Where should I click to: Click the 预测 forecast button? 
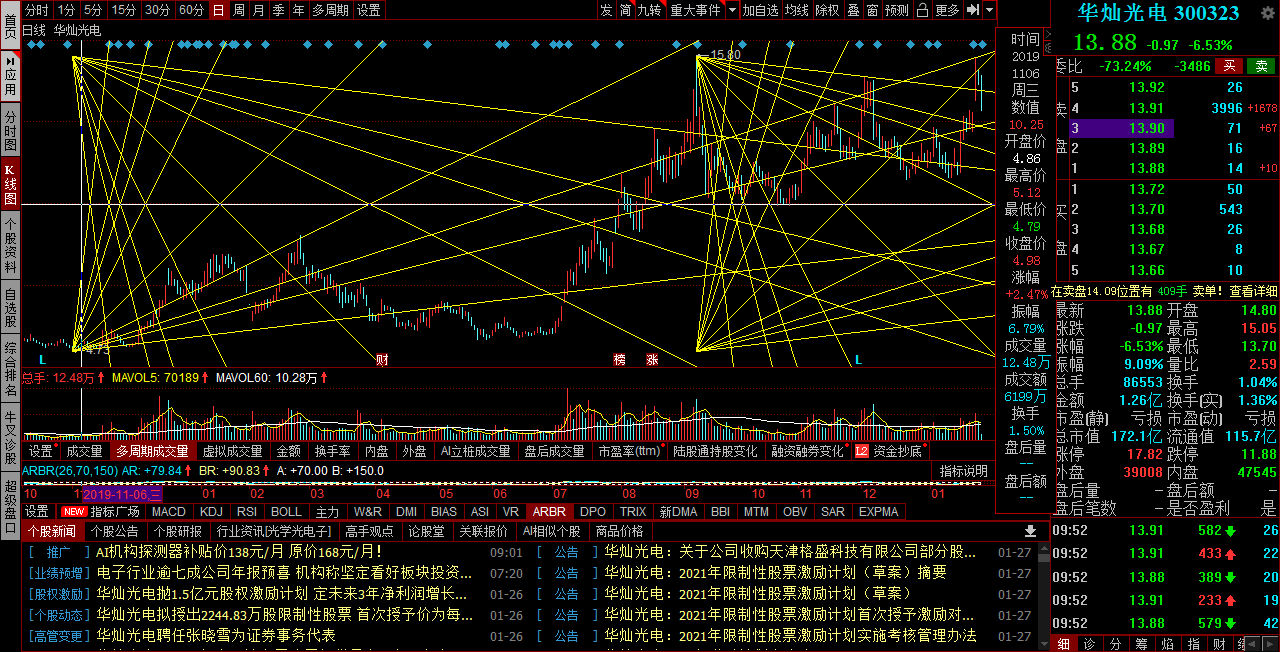pos(897,10)
